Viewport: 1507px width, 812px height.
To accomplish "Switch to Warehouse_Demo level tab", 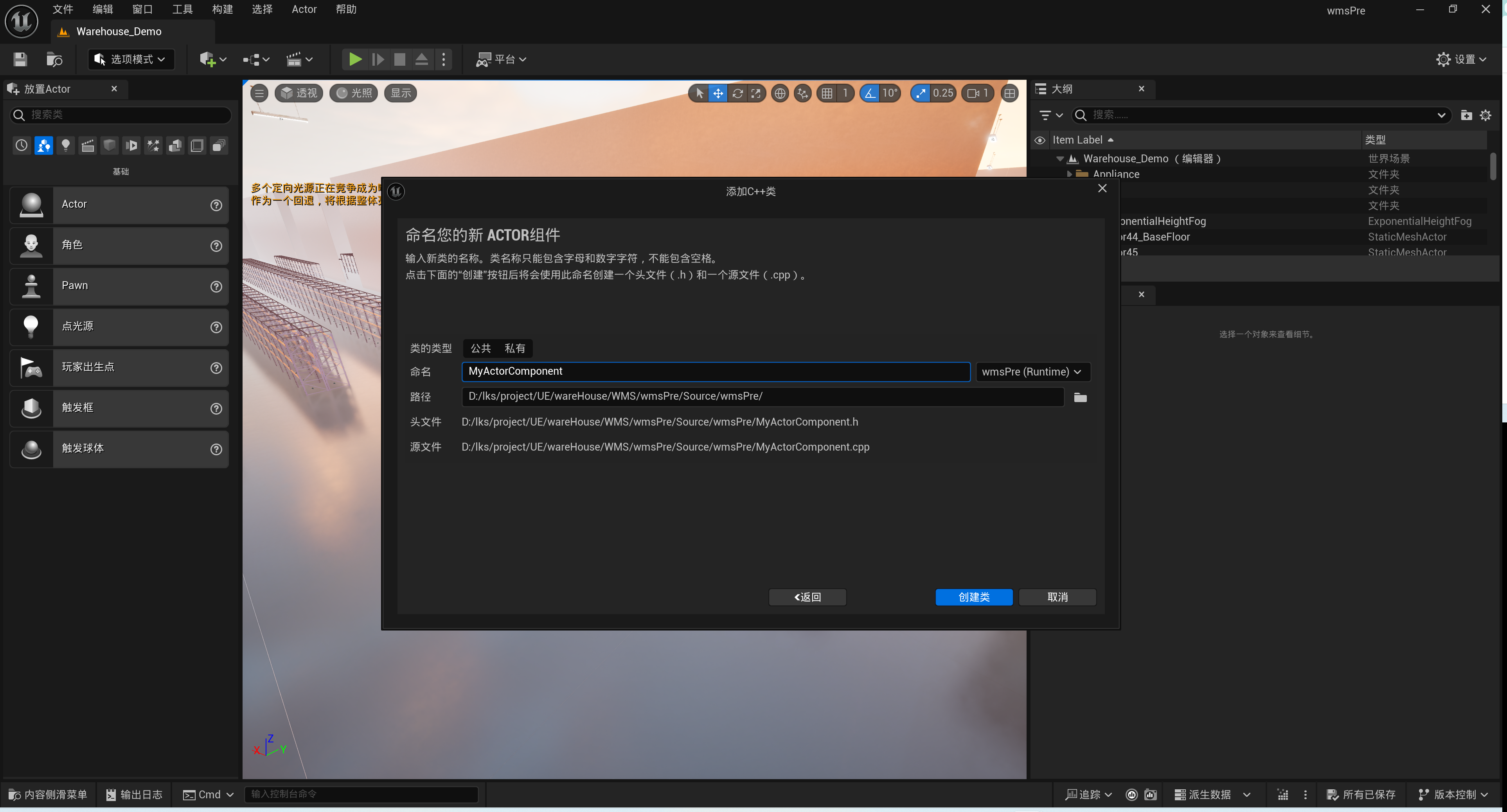I will pos(119,32).
